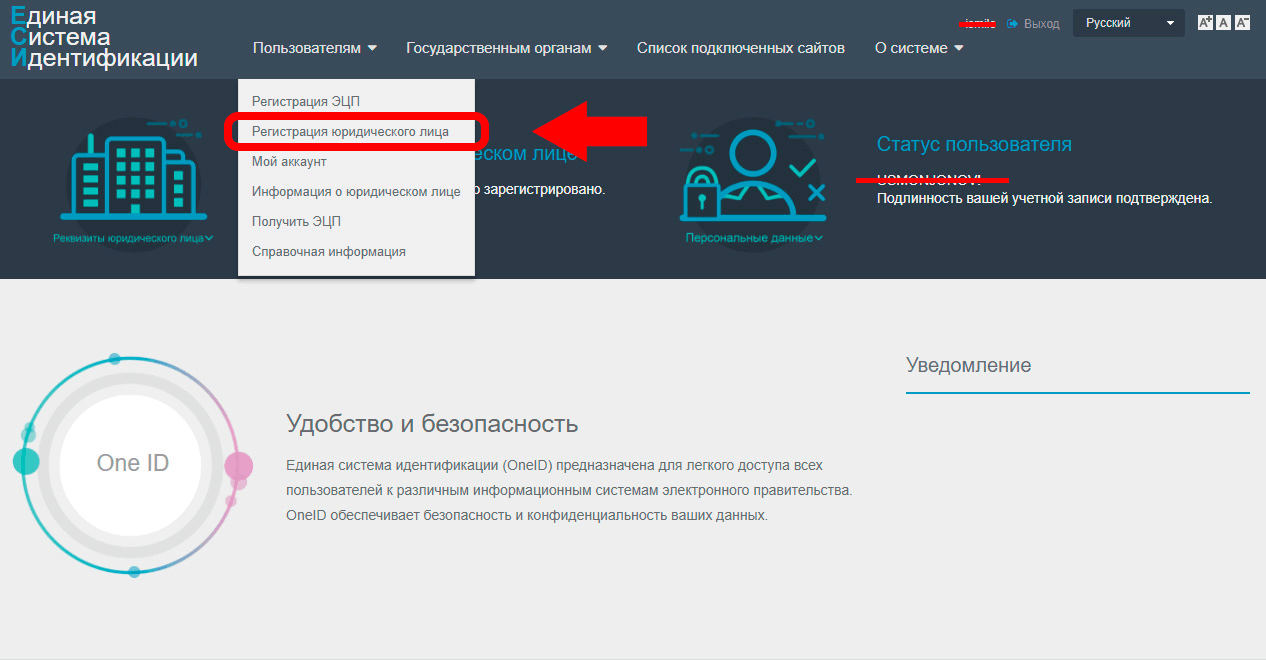Click the One ID circle graphic
1266x660 pixels.
pos(133,464)
